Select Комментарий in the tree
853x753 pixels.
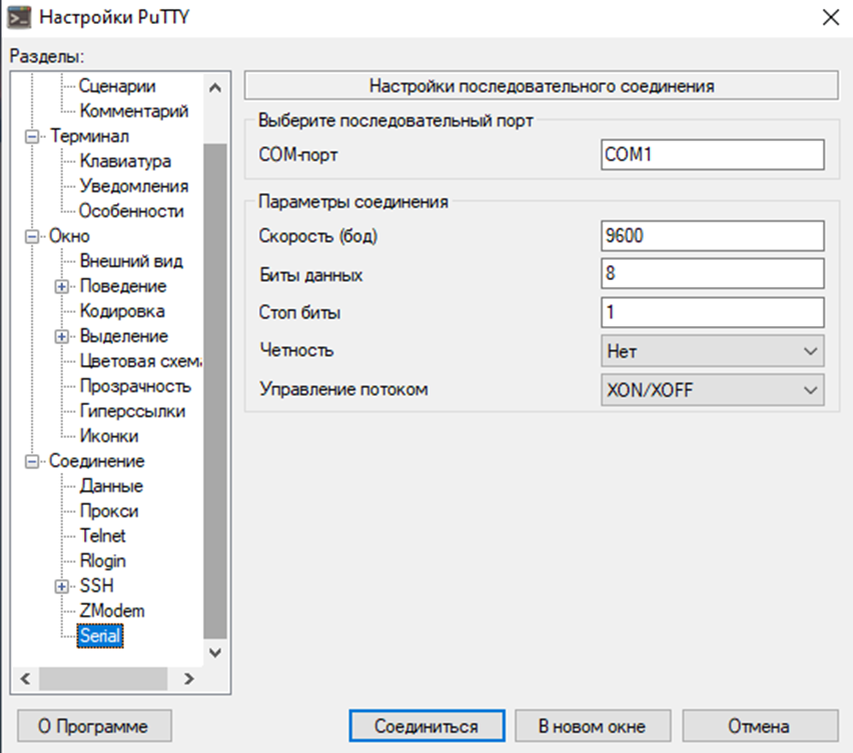(x=134, y=111)
